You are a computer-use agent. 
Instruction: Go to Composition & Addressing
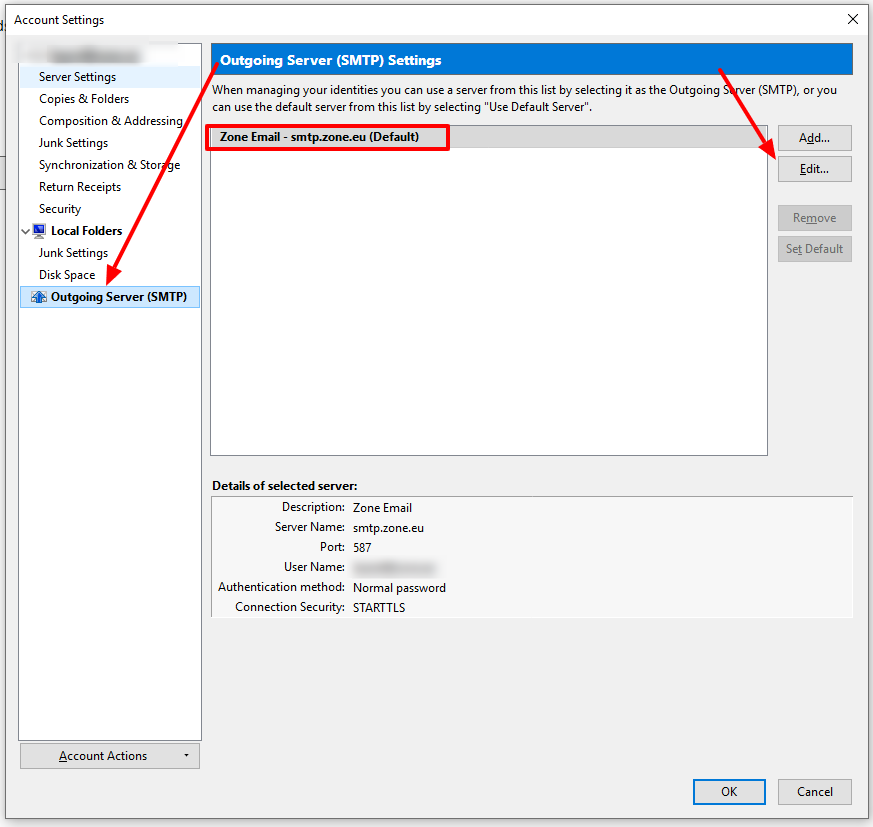pyautogui.click(x=110, y=121)
